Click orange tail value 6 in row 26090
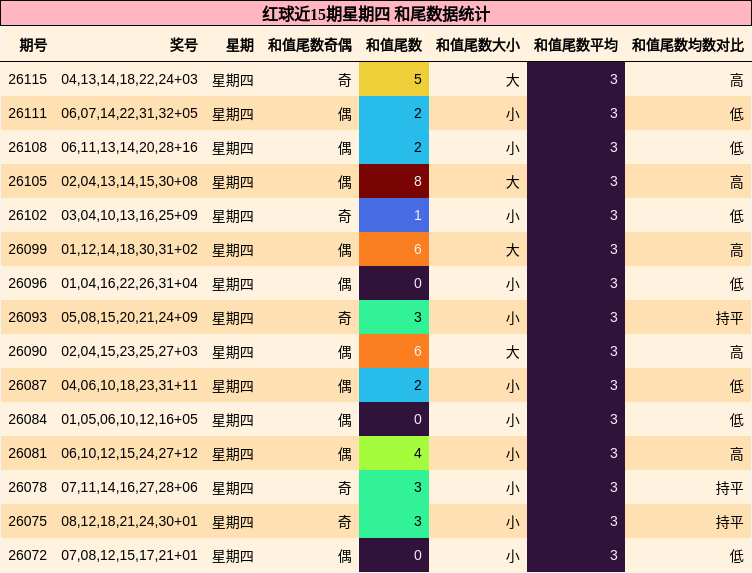This screenshot has height=573, width=752. point(394,351)
